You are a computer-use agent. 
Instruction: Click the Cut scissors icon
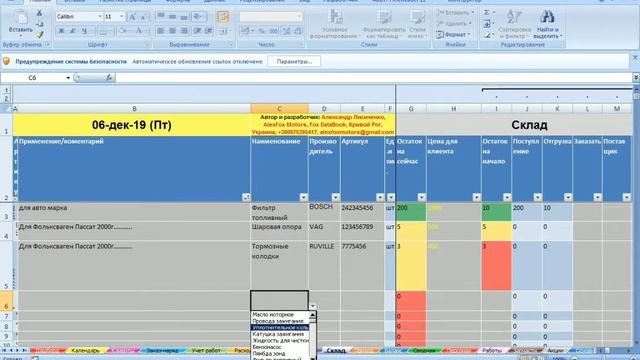40,13
